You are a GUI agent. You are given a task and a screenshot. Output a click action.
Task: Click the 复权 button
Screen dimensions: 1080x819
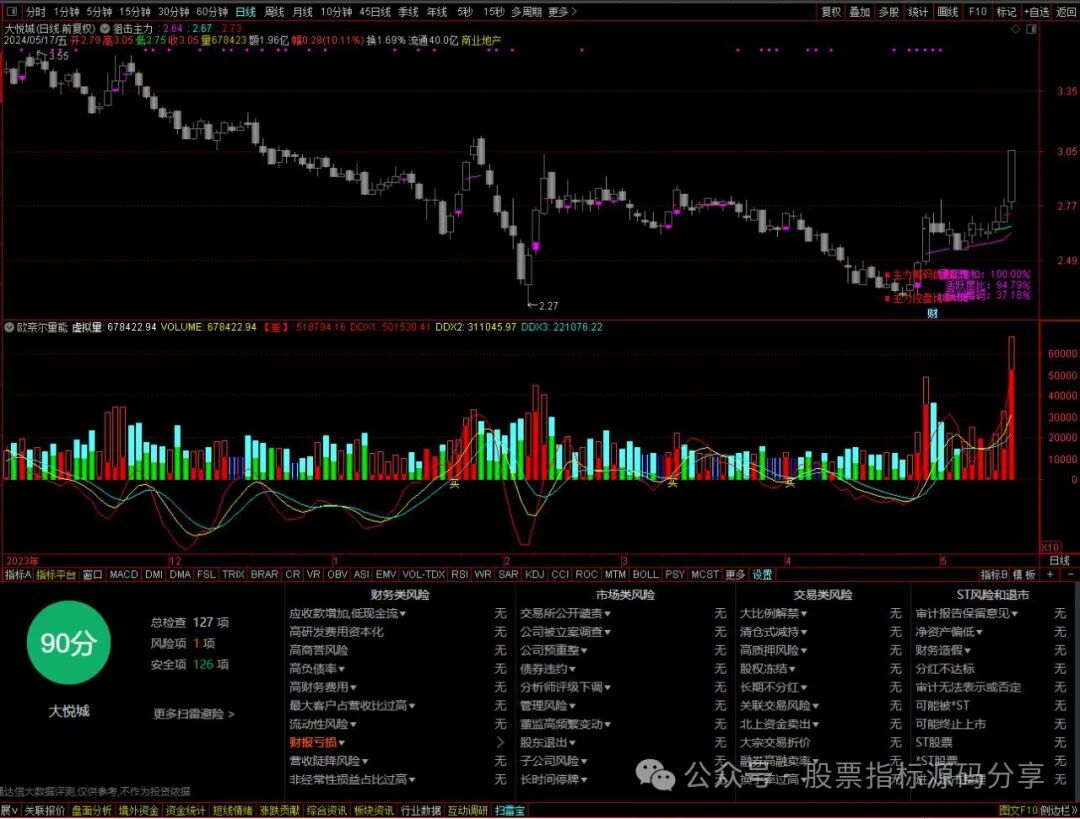pyautogui.click(x=831, y=12)
